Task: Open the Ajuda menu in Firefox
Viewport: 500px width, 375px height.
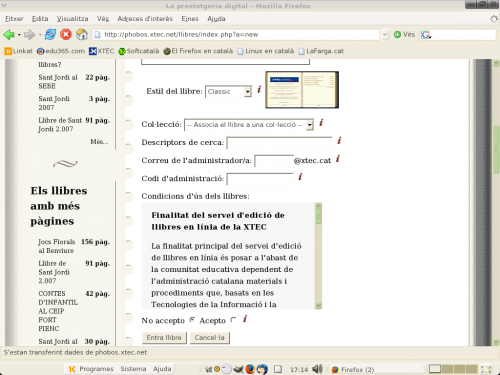Action: (x=216, y=19)
